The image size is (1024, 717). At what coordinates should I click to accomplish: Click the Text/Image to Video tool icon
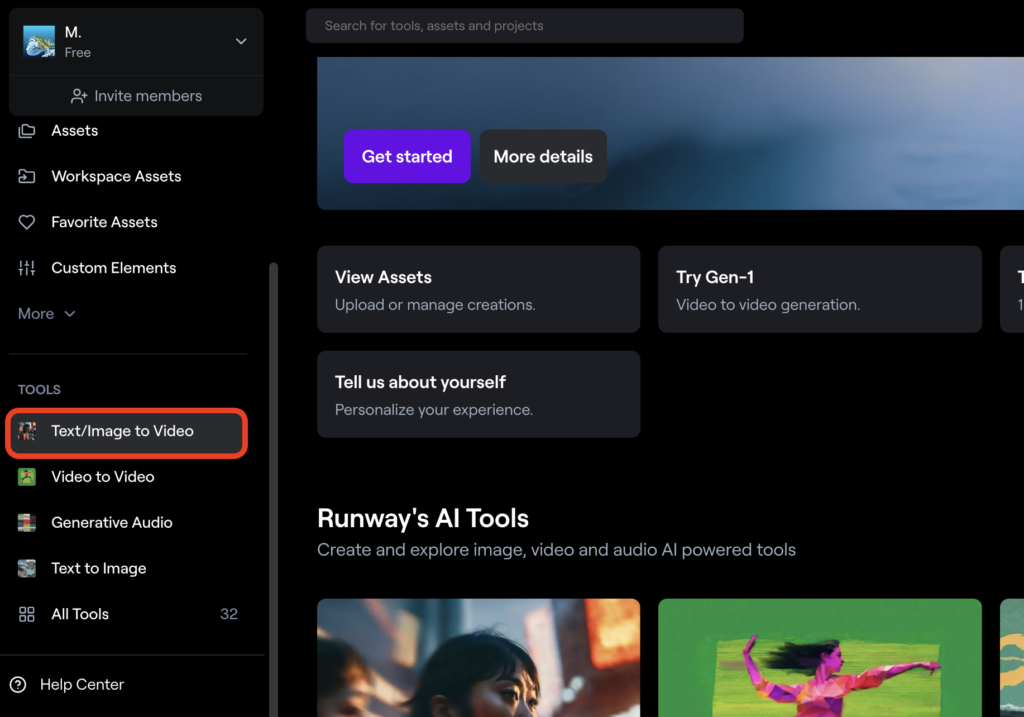click(x=27, y=431)
